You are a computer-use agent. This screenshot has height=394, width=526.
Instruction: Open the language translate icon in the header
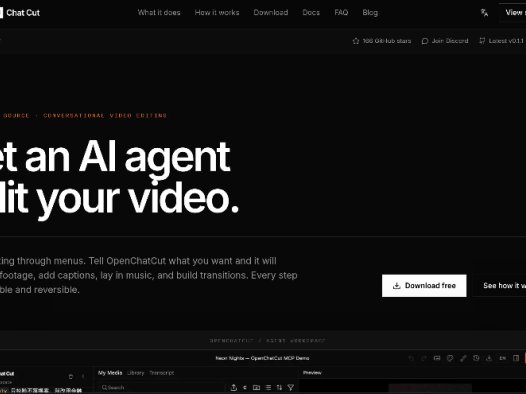[484, 13]
